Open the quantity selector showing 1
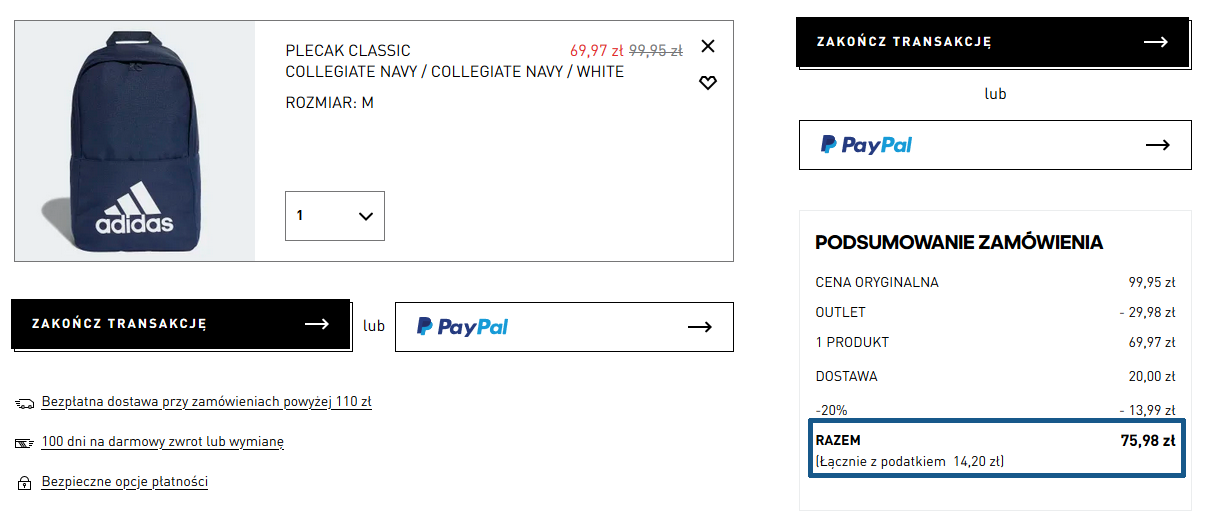This screenshot has width=1208, height=518. 334,216
